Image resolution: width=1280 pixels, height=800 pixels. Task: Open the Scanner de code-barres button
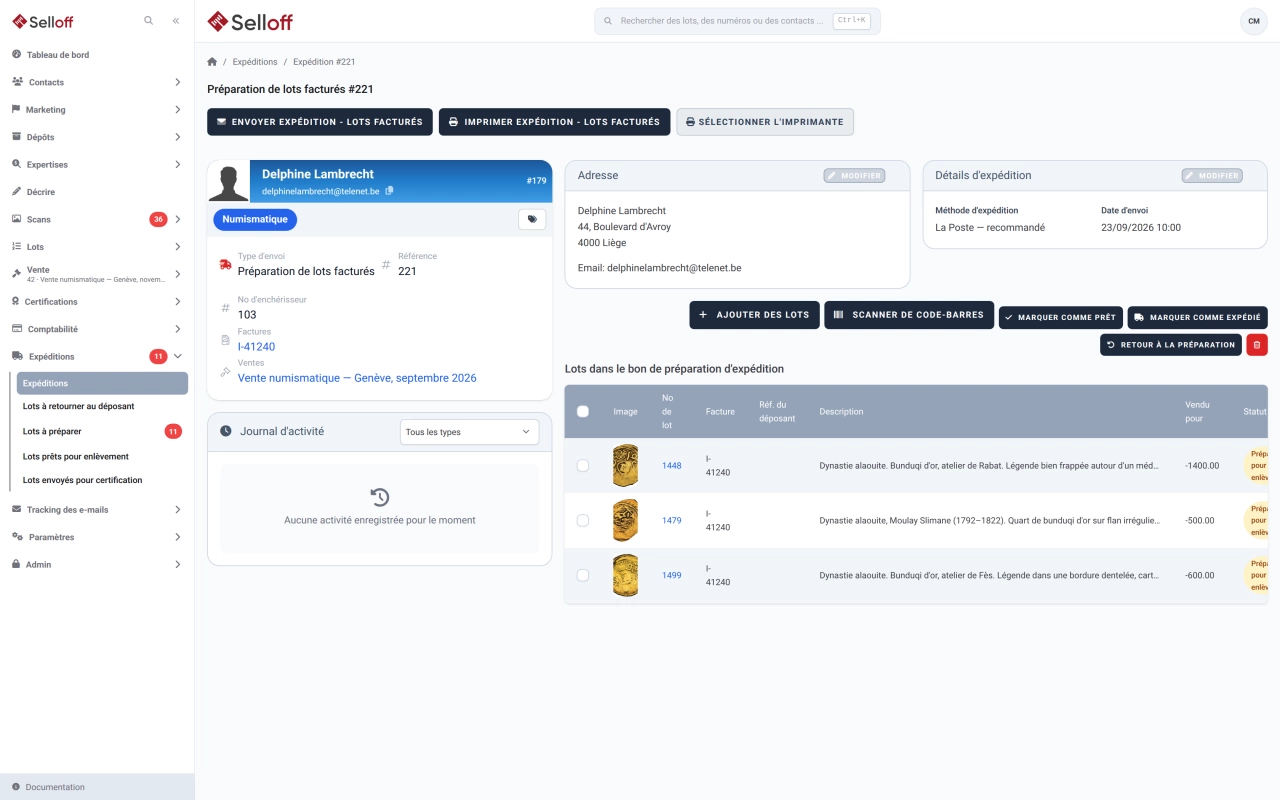tap(909, 315)
